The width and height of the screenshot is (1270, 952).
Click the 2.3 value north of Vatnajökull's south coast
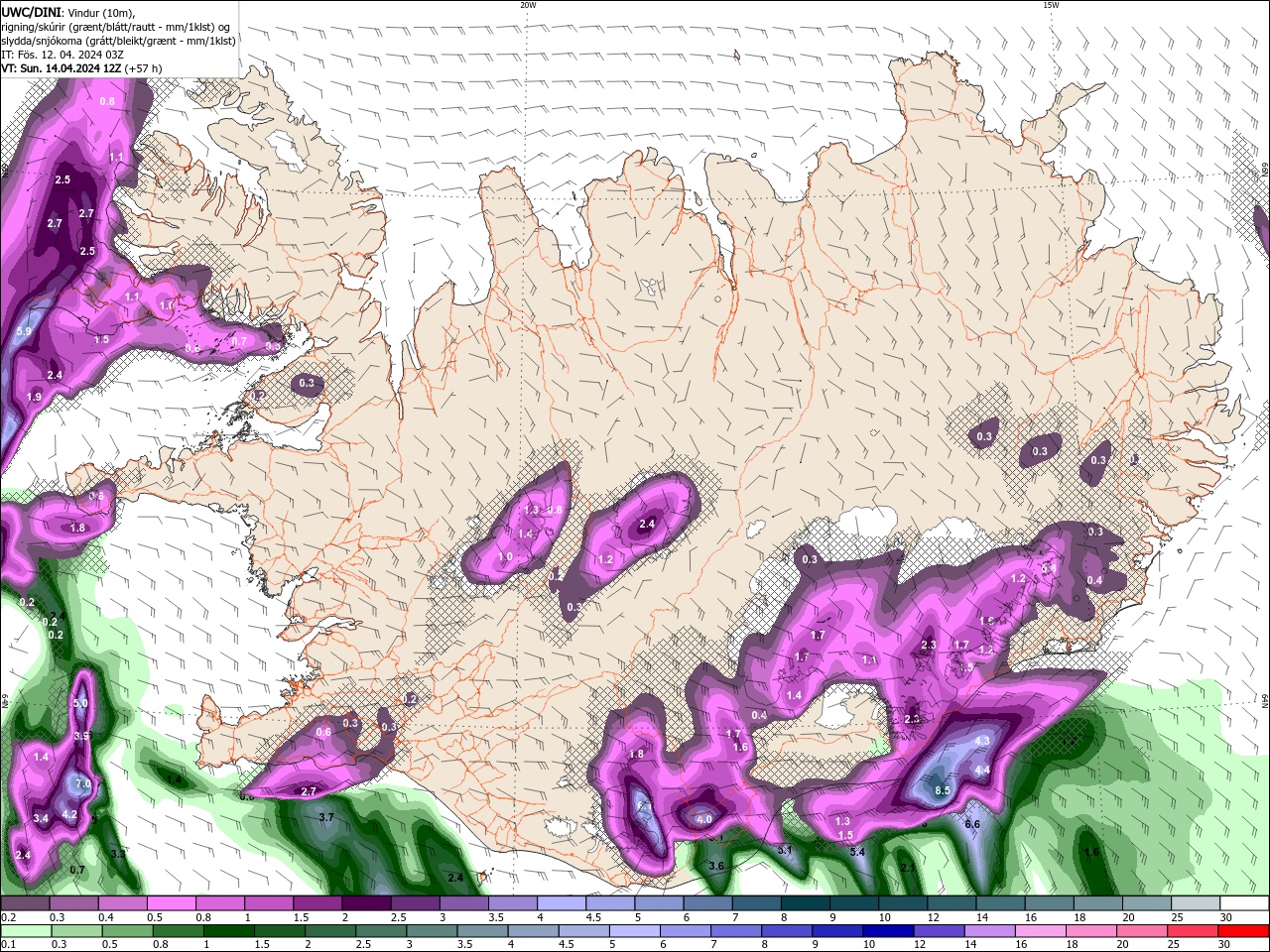929,645
